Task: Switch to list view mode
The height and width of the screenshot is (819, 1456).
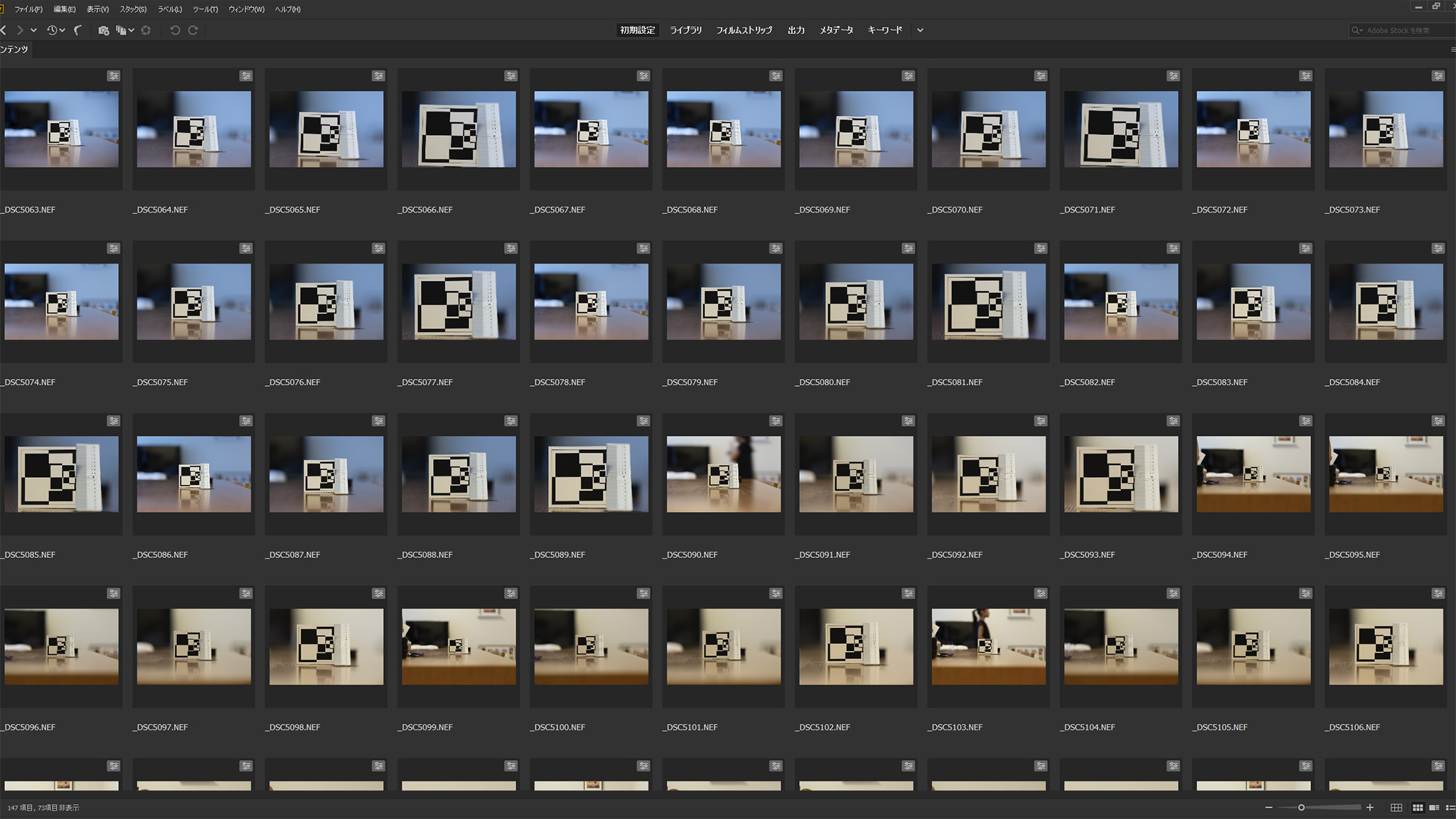Action: pyautogui.click(x=1451, y=808)
